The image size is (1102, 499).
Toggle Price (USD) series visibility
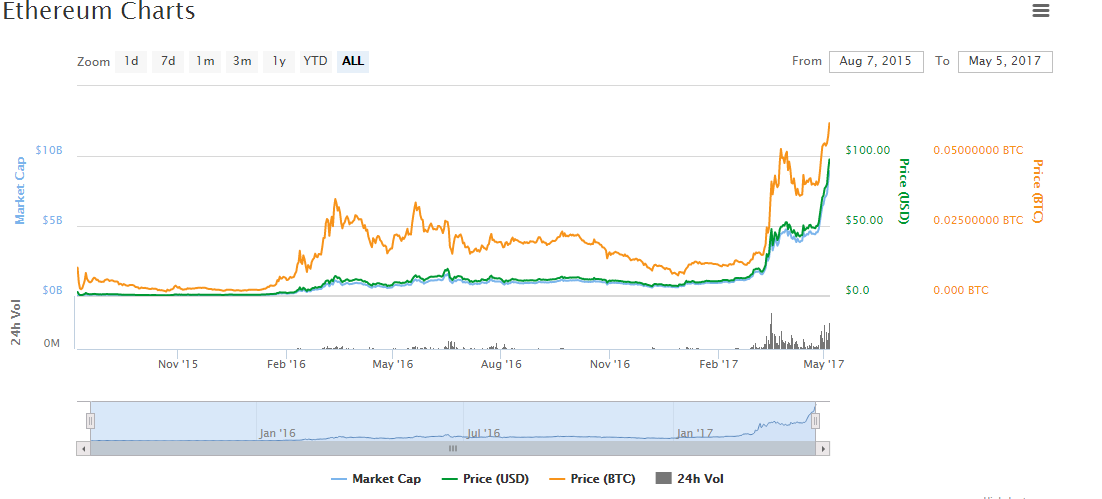(x=486, y=479)
